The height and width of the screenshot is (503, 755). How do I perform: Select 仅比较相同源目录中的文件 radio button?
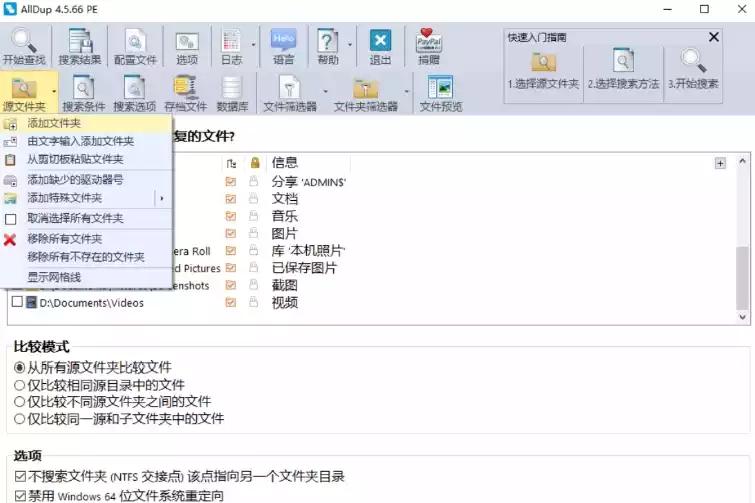19,385
